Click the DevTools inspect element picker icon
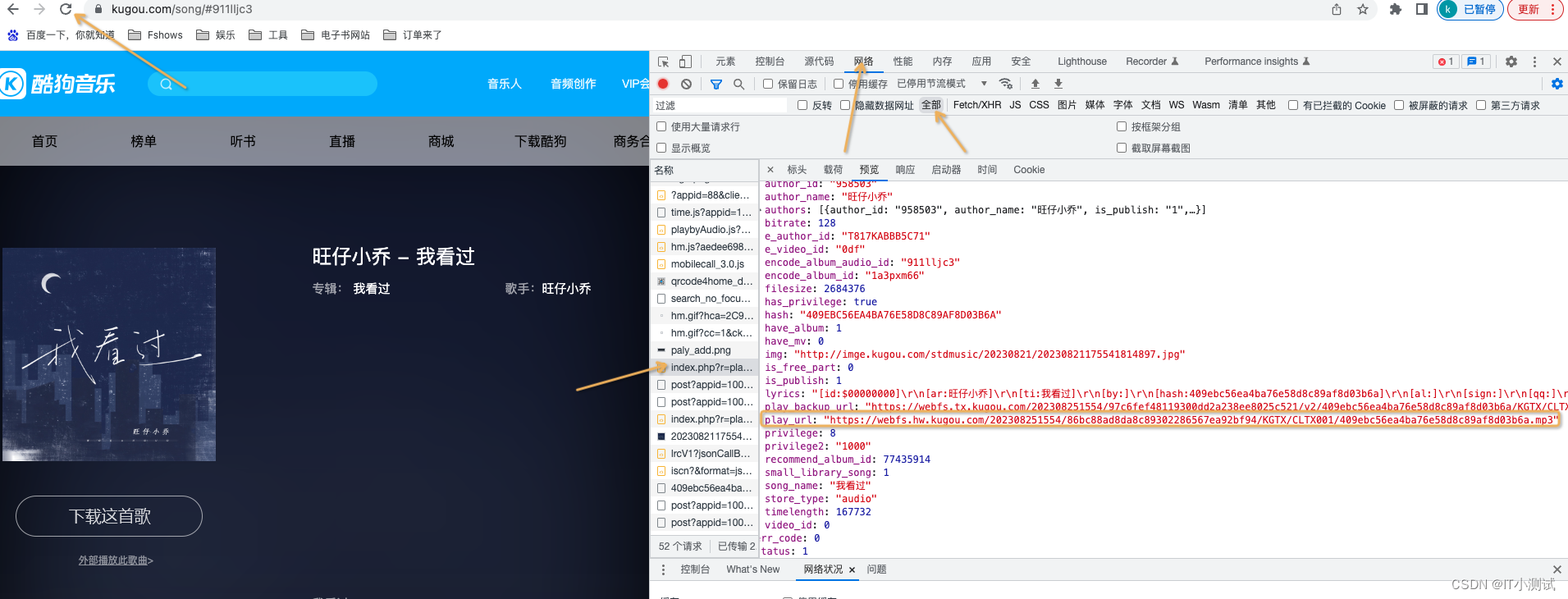 [663, 62]
